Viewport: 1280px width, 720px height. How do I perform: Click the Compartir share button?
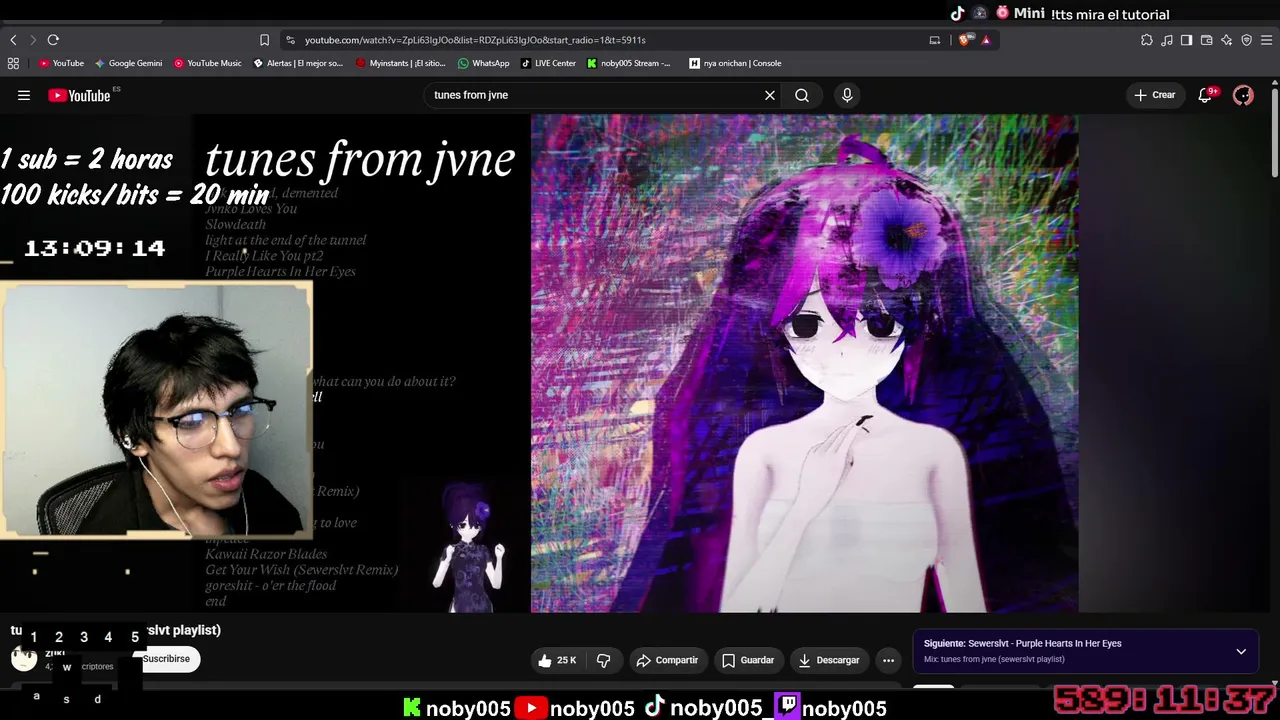click(667, 660)
